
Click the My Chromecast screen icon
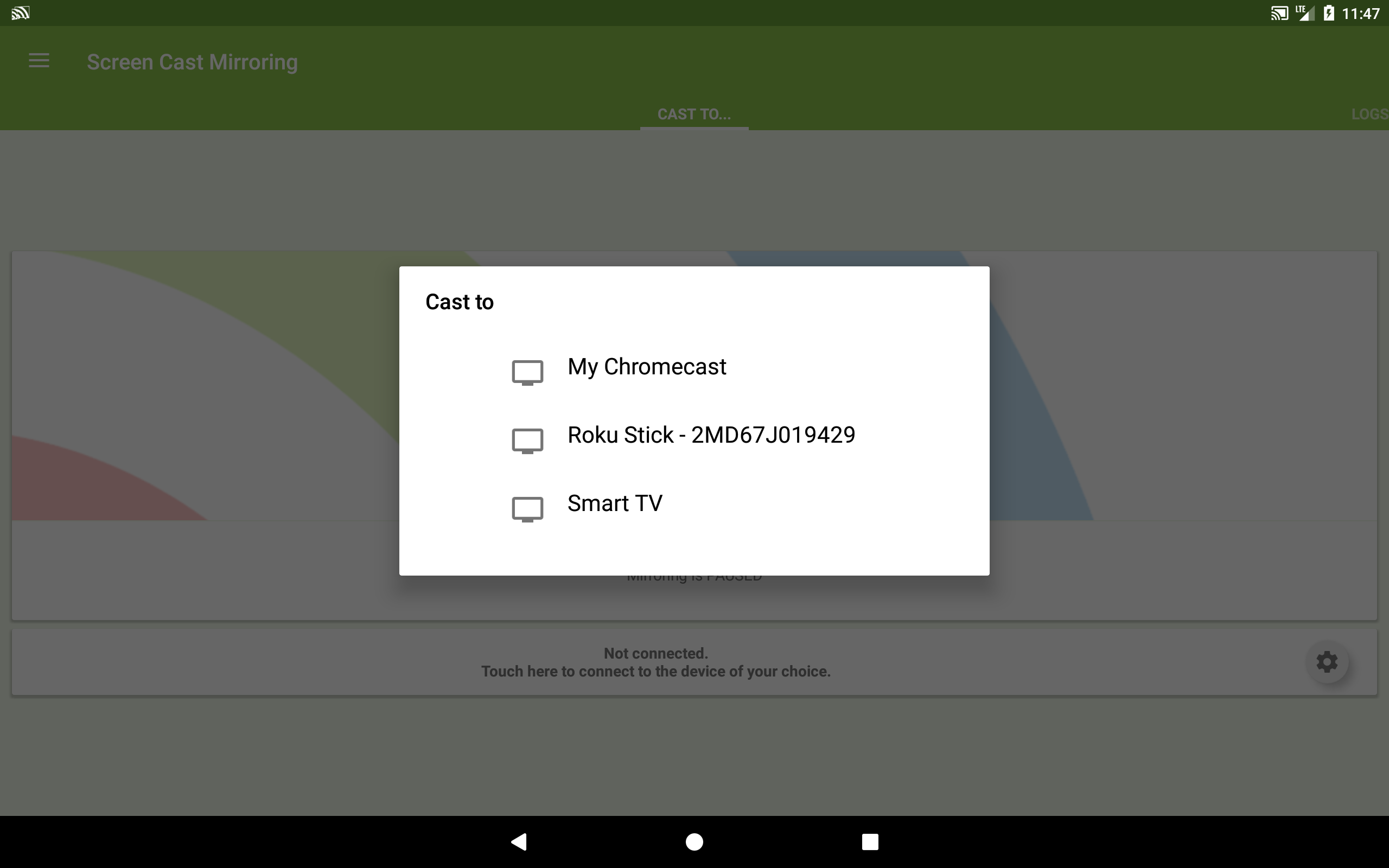pyautogui.click(x=527, y=373)
